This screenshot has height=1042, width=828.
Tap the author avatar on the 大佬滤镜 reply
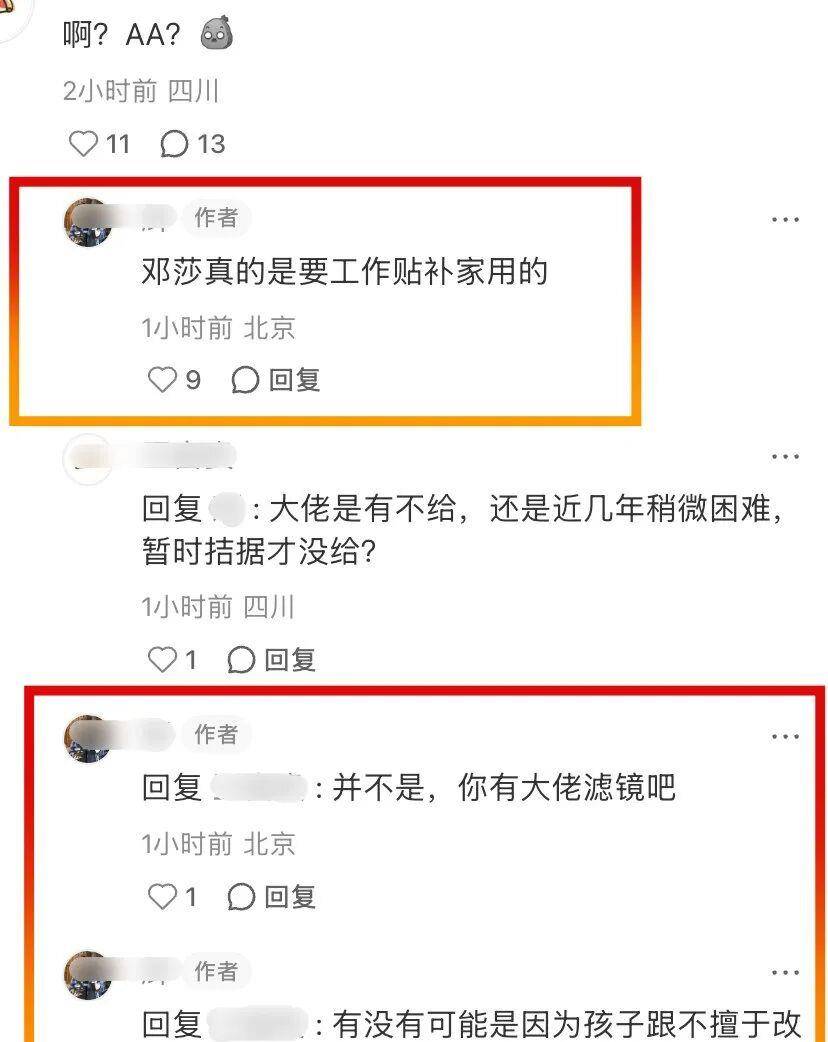[x=88, y=738]
